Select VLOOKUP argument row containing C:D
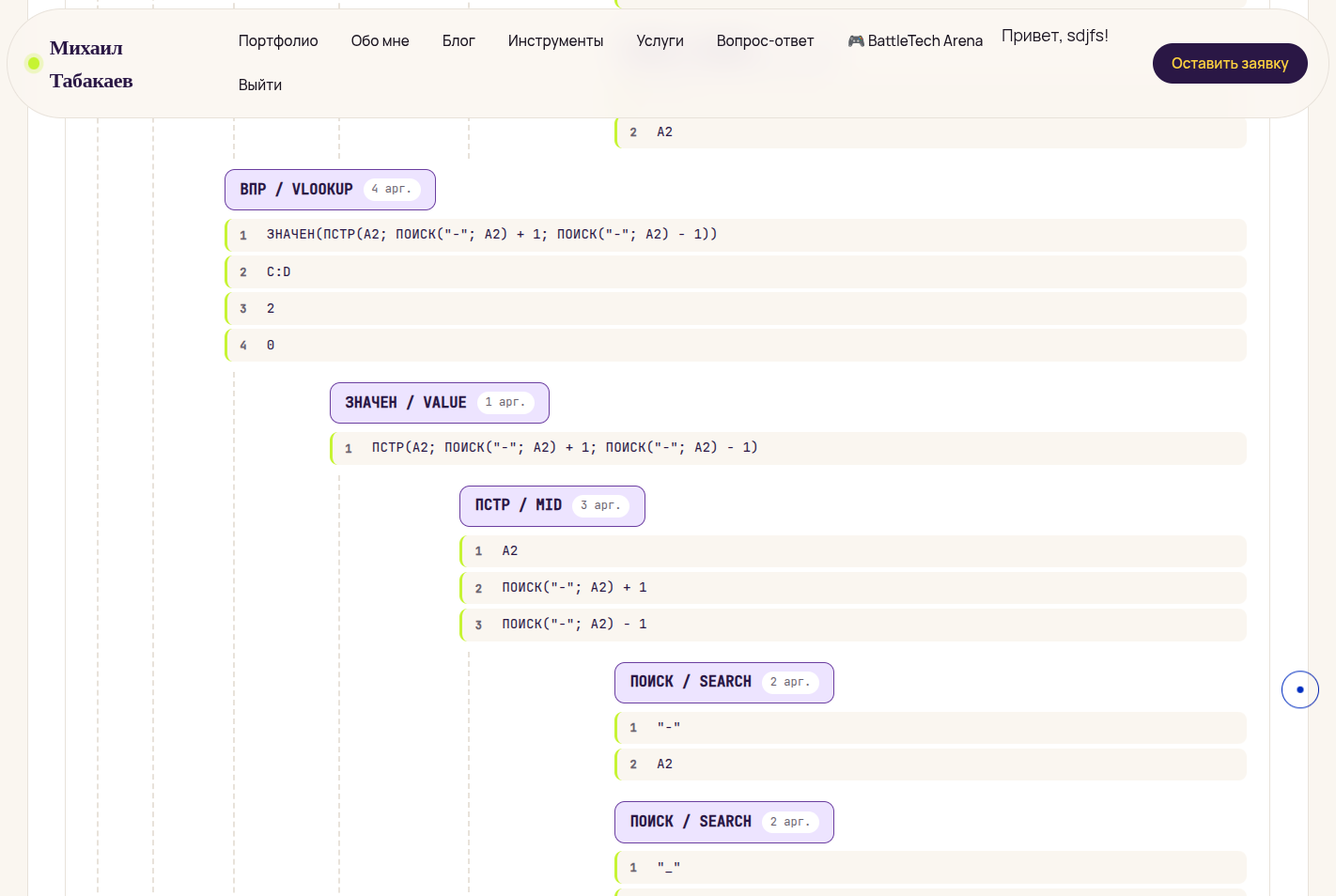 736,271
